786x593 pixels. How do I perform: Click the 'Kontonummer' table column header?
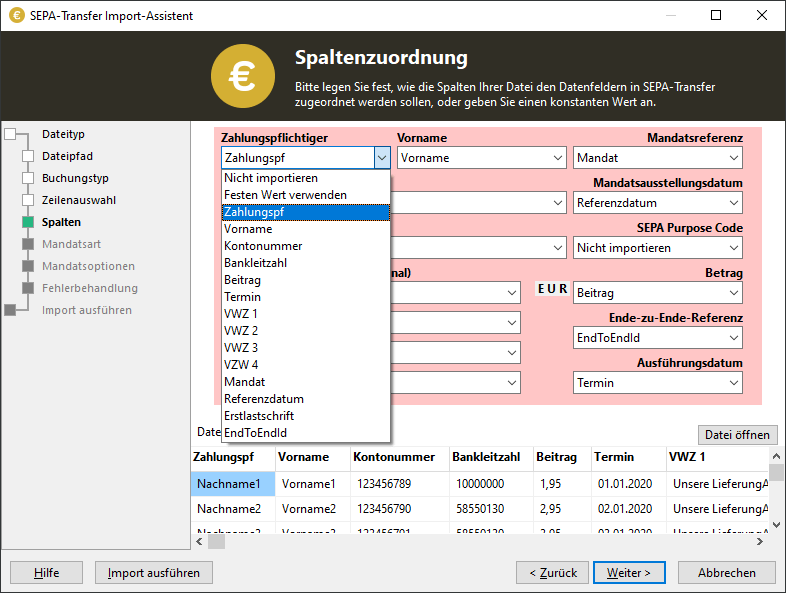pyautogui.click(x=400, y=457)
